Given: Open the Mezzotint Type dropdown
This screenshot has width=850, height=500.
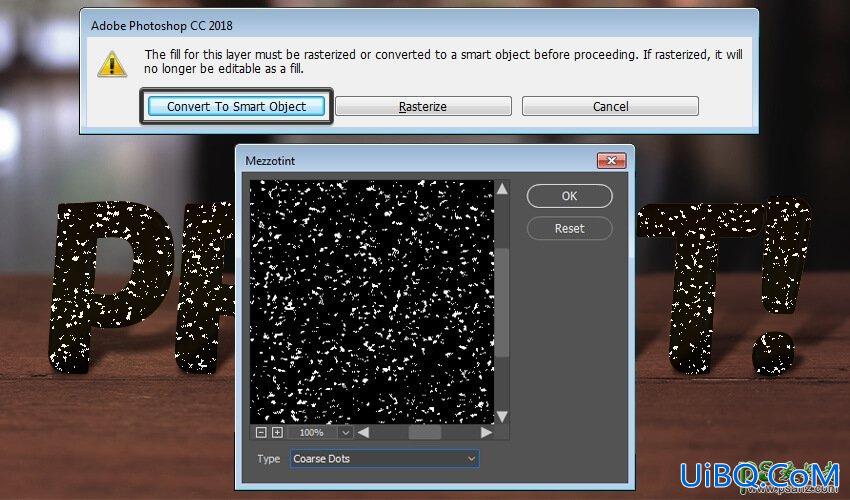Looking at the screenshot, I should 384,459.
